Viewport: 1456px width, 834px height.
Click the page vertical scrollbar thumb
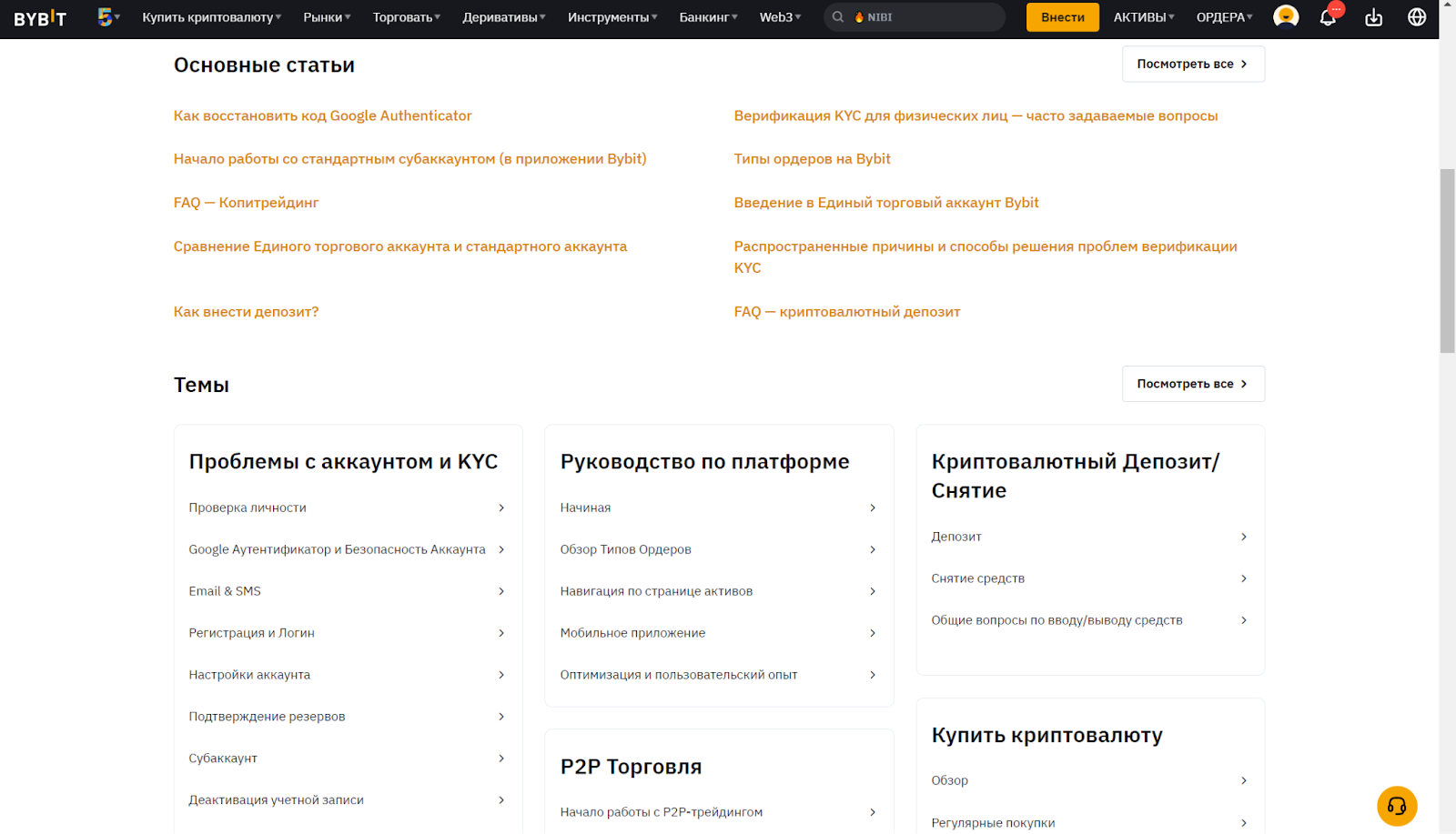tap(1447, 261)
